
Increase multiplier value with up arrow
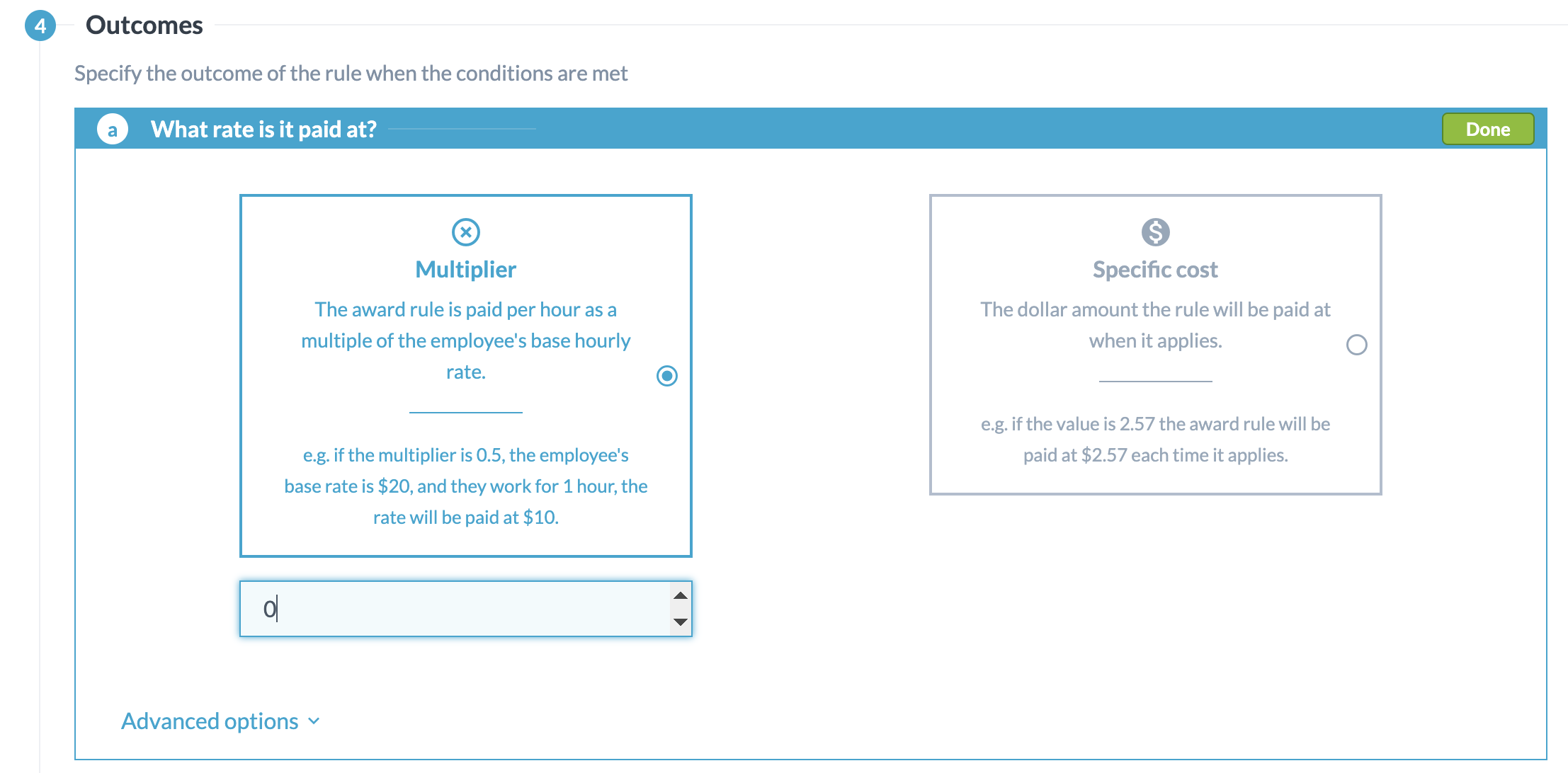pyautogui.click(x=681, y=595)
